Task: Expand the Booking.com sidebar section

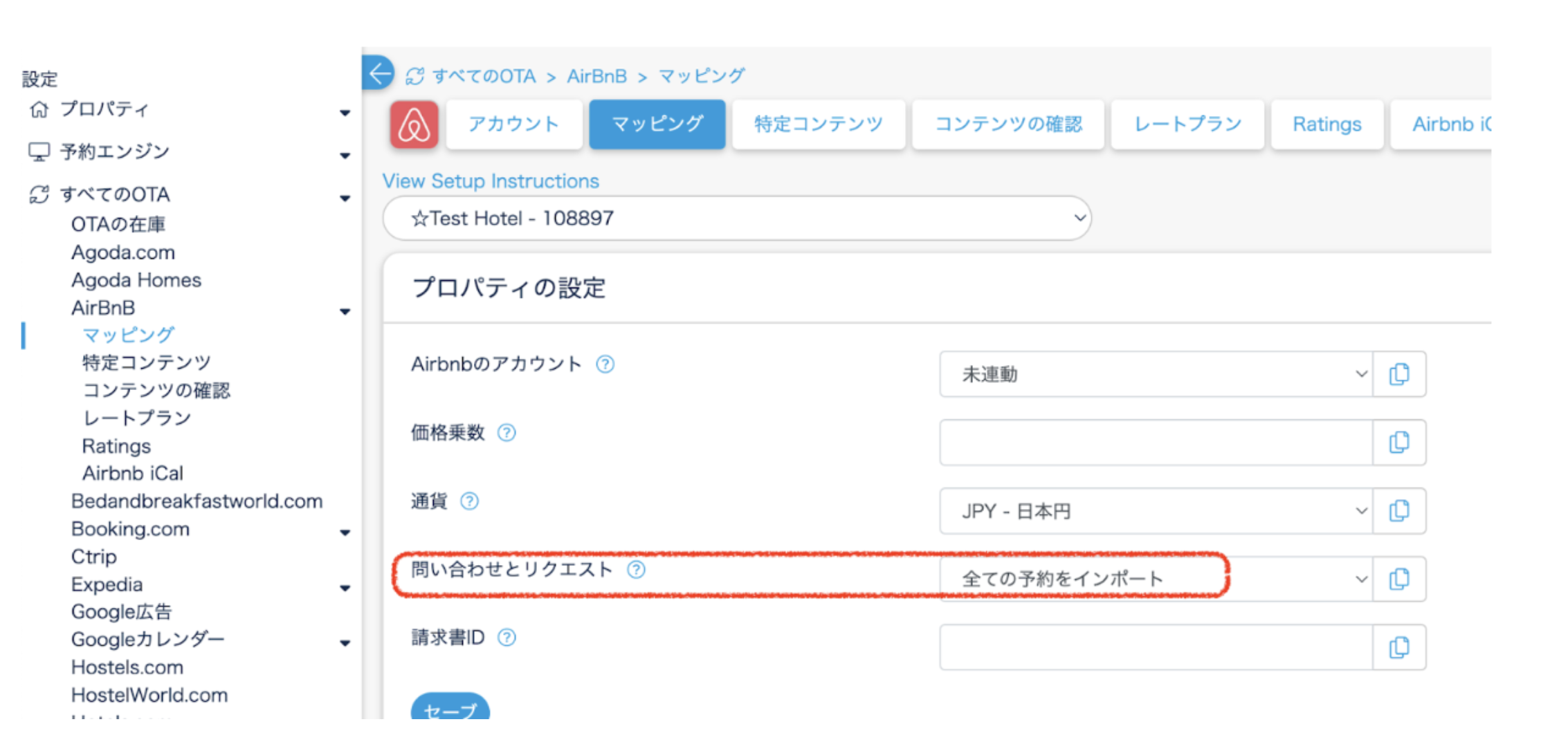Action: coord(345,532)
